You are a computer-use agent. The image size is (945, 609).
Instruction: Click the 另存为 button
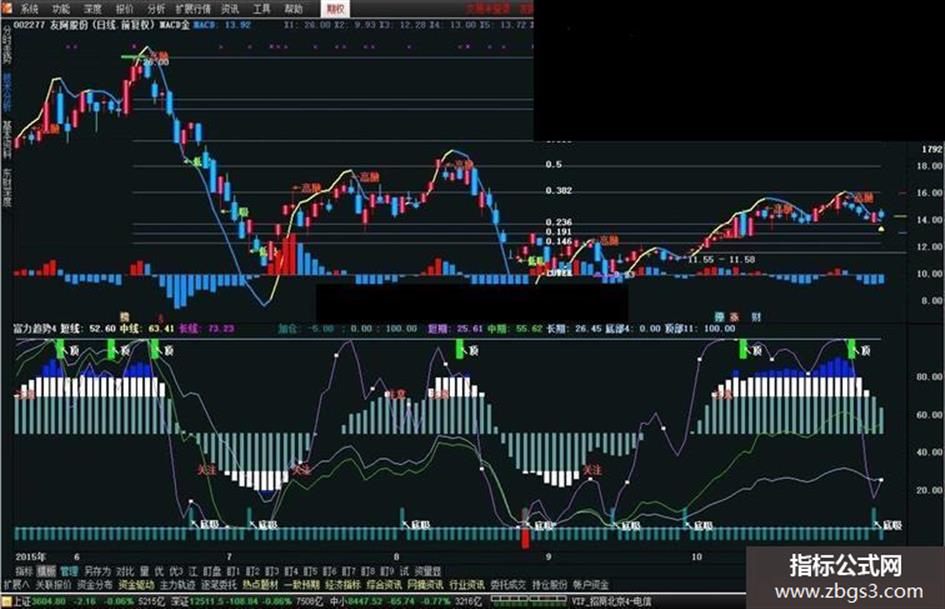[x=97, y=571]
